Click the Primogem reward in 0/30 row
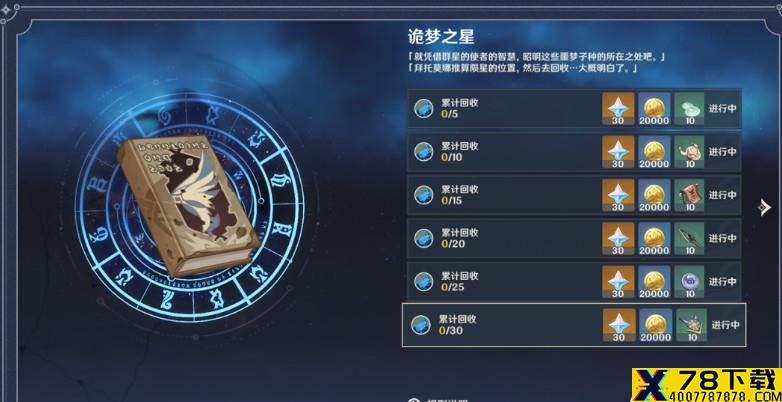 (618, 325)
